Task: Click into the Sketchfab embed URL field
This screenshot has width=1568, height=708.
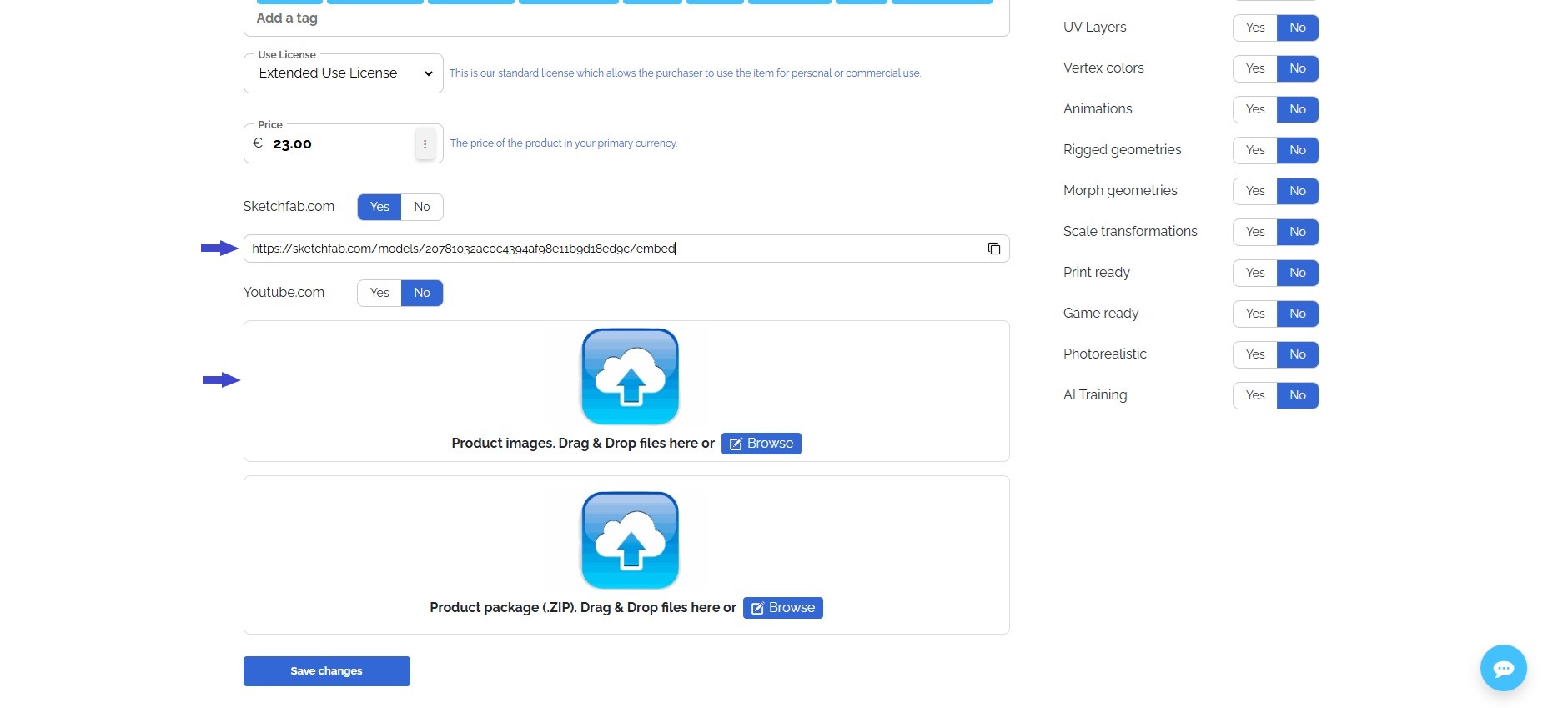Action: pos(609,249)
